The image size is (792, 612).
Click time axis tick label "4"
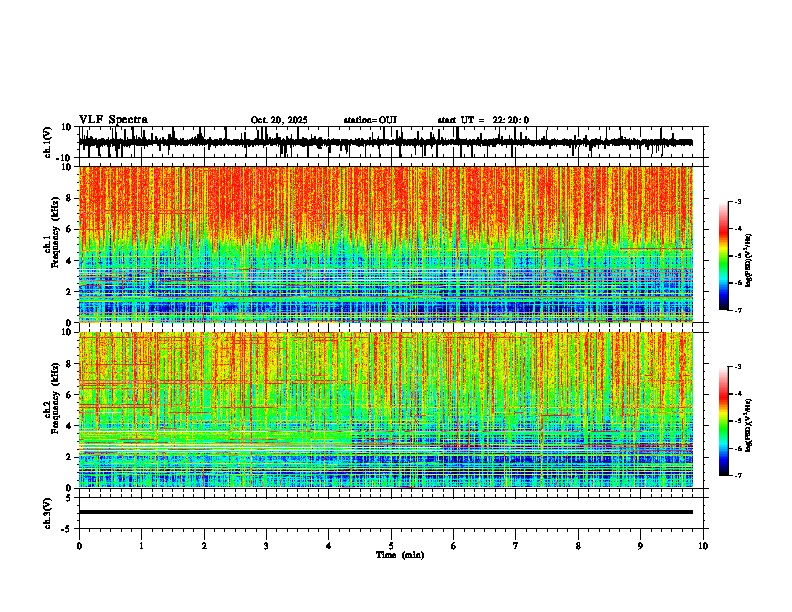click(x=329, y=546)
